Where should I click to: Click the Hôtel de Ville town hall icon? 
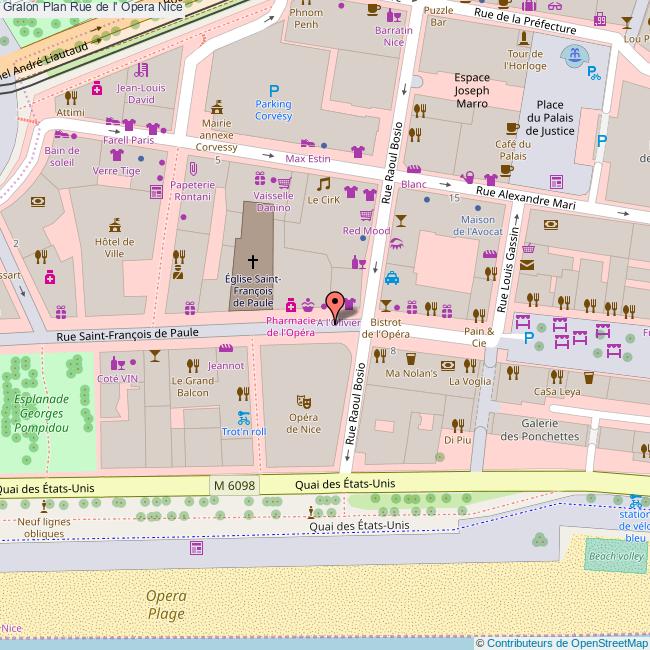coord(115,225)
